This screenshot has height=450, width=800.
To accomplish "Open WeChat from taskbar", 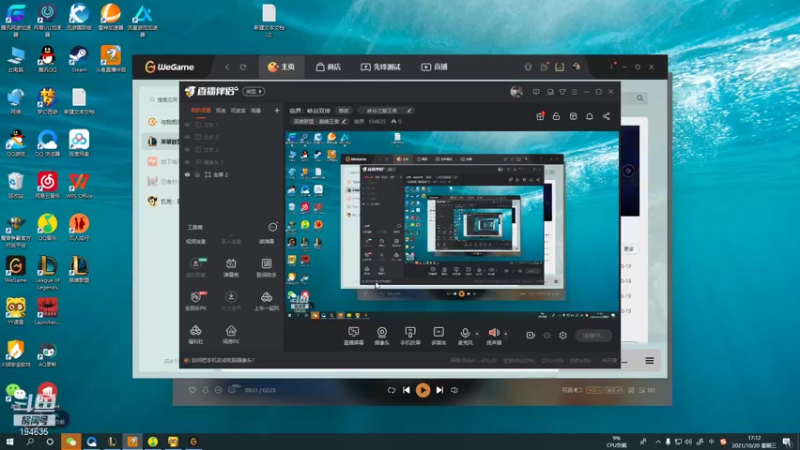I will click(x=71, y=442).
